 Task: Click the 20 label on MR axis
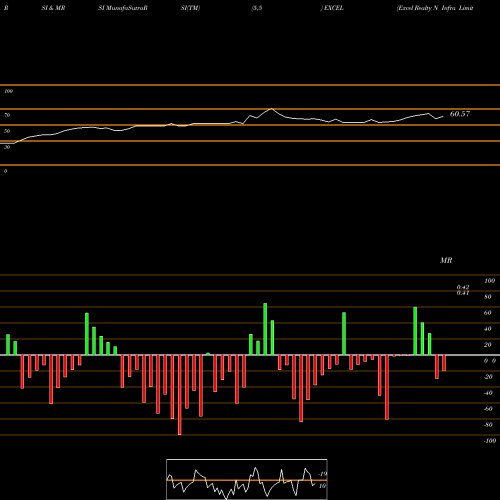488,345
